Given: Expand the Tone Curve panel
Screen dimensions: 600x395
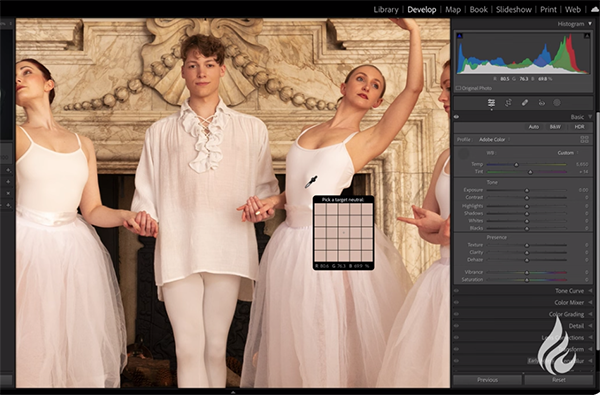Looking at the screenshot, I should pos(569,291).
